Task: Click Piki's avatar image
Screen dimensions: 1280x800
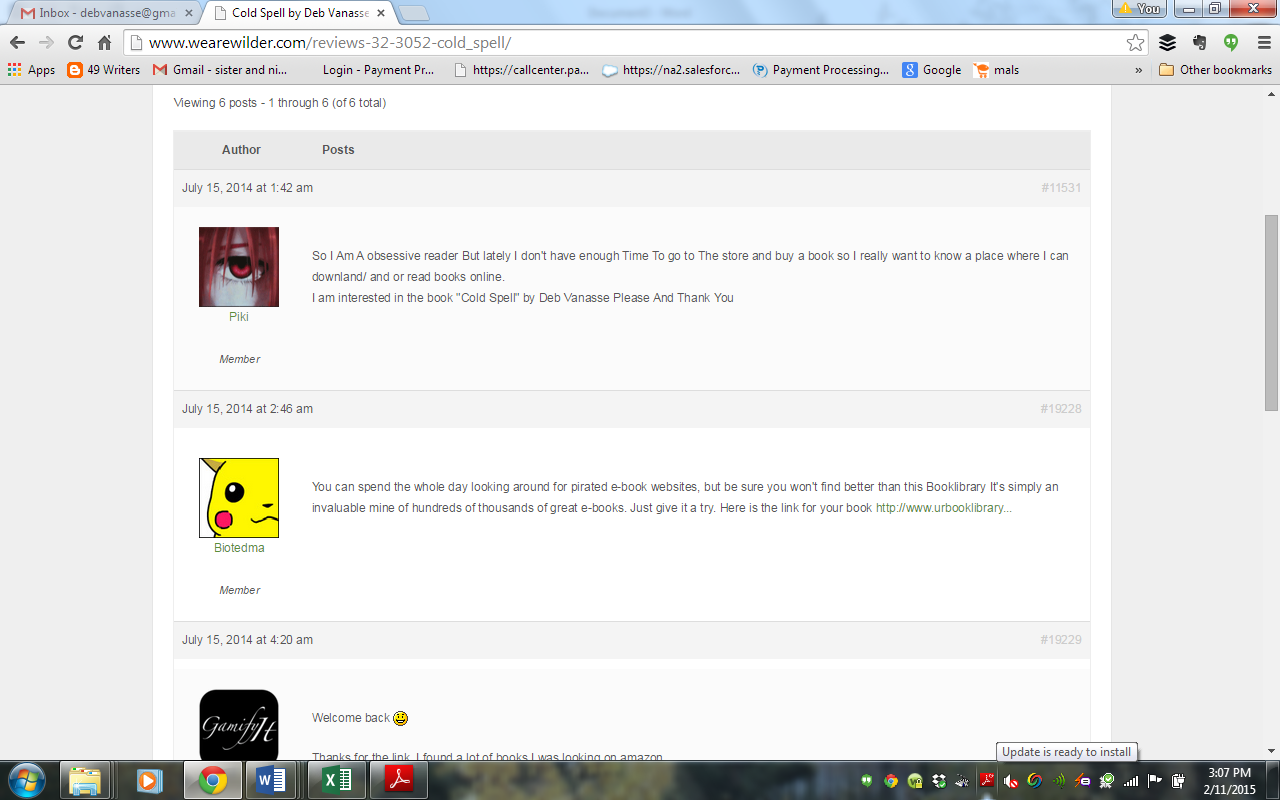Action: [239, 267]
